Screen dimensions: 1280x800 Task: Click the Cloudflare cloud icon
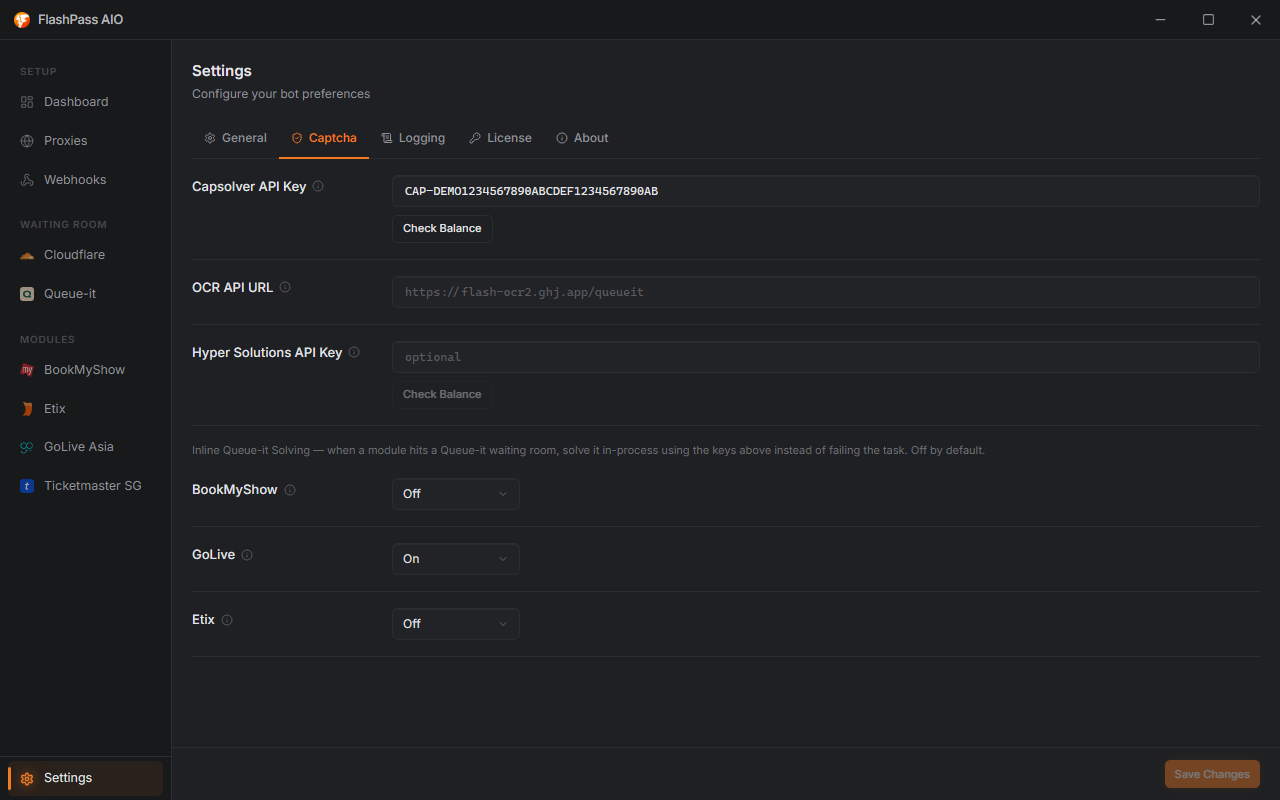pyautogui.click(x=27, y=255)
